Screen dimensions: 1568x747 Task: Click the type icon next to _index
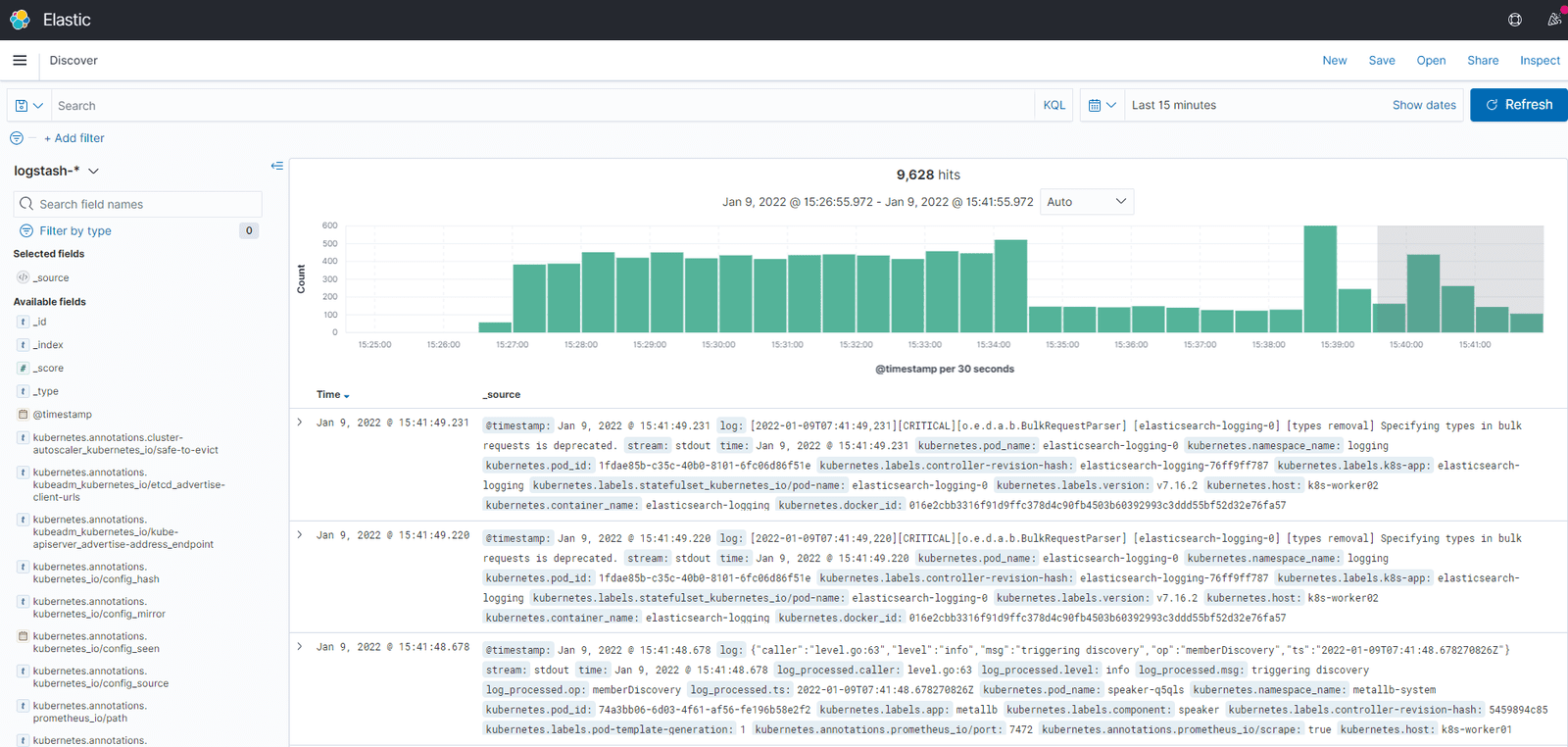[x=23, y=345]
